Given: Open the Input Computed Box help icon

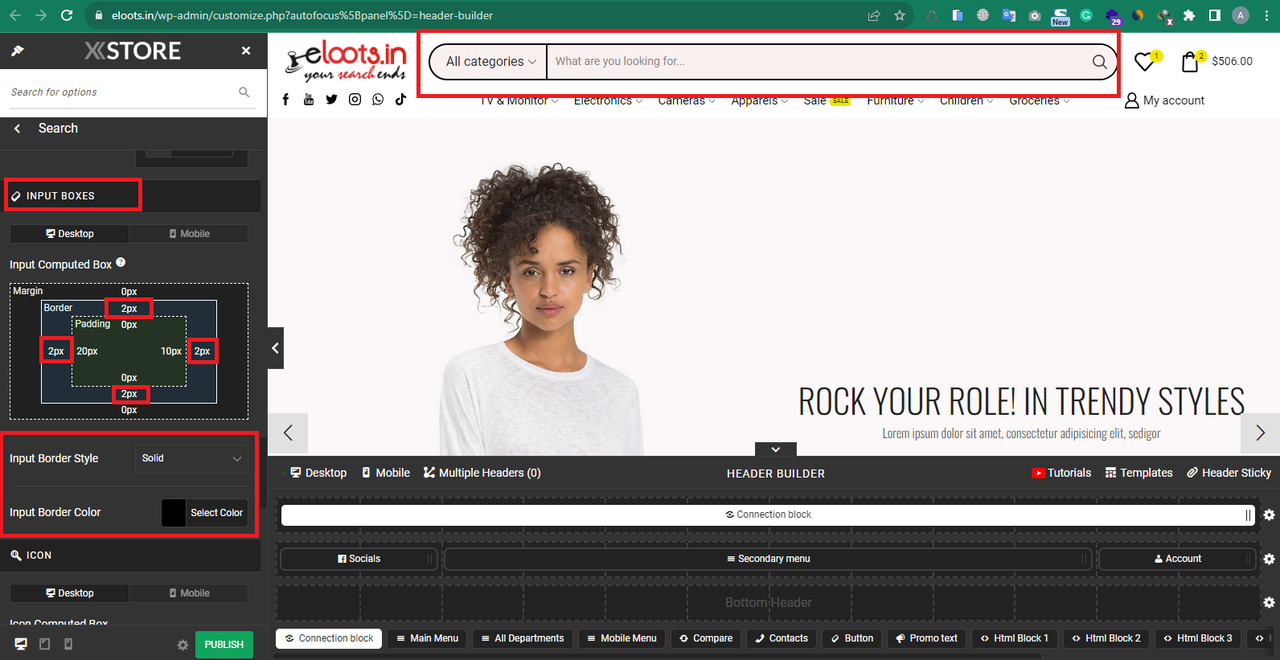Looking at the screenshot, I should click(121, 263).
